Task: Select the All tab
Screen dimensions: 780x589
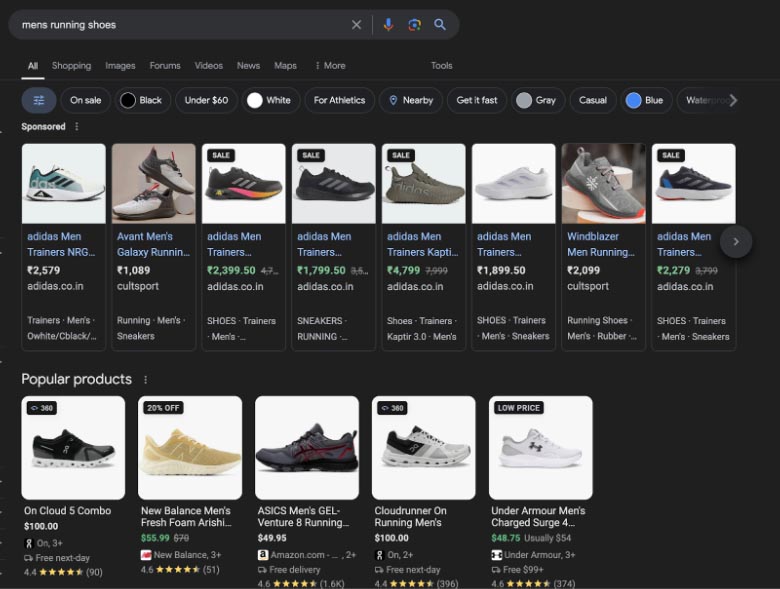Action: pyautogui.click(x=33, y=66)
